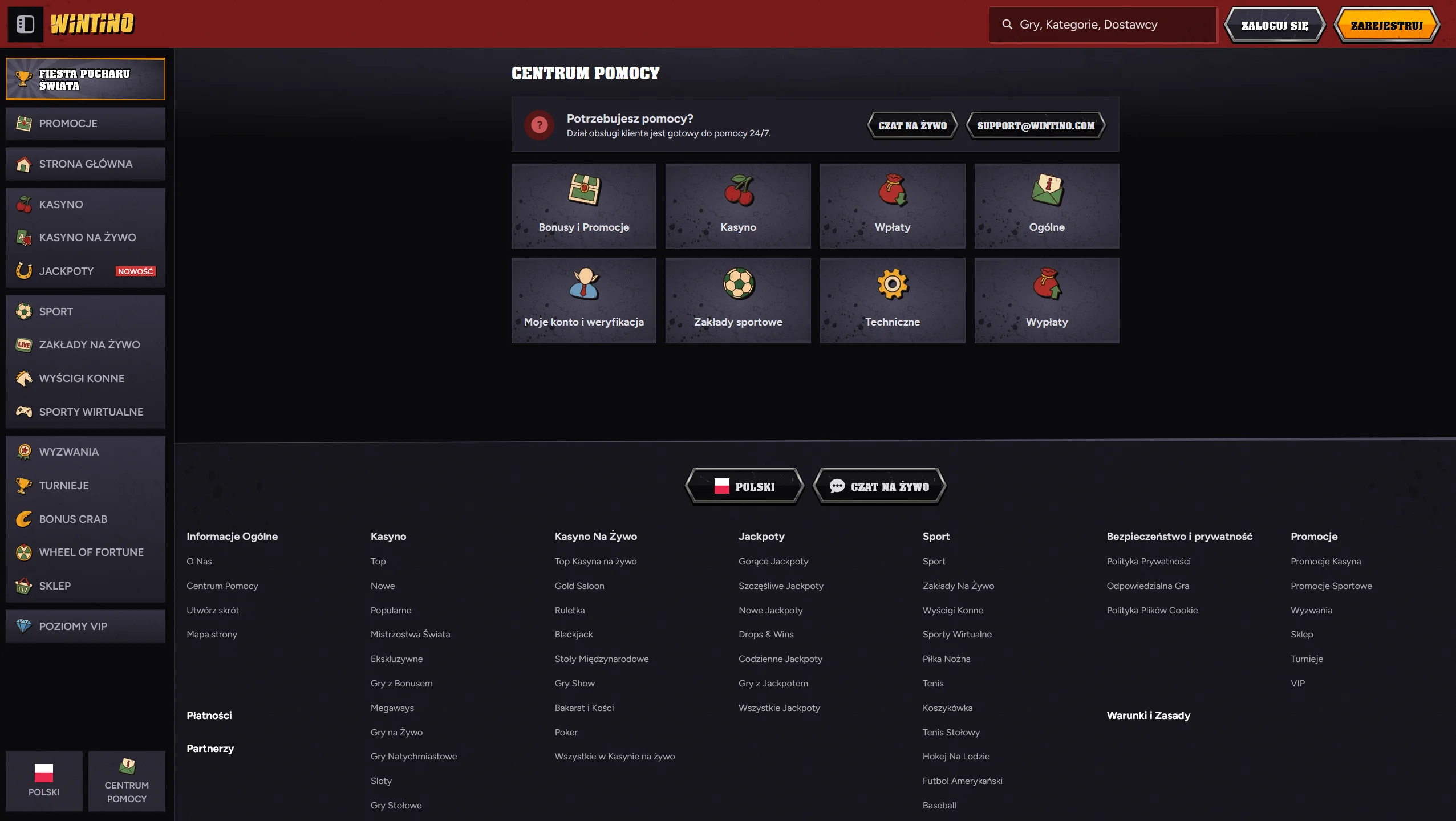
Task: Click the Warunki i Zasady footer heading
Action: pos(1149,715)
